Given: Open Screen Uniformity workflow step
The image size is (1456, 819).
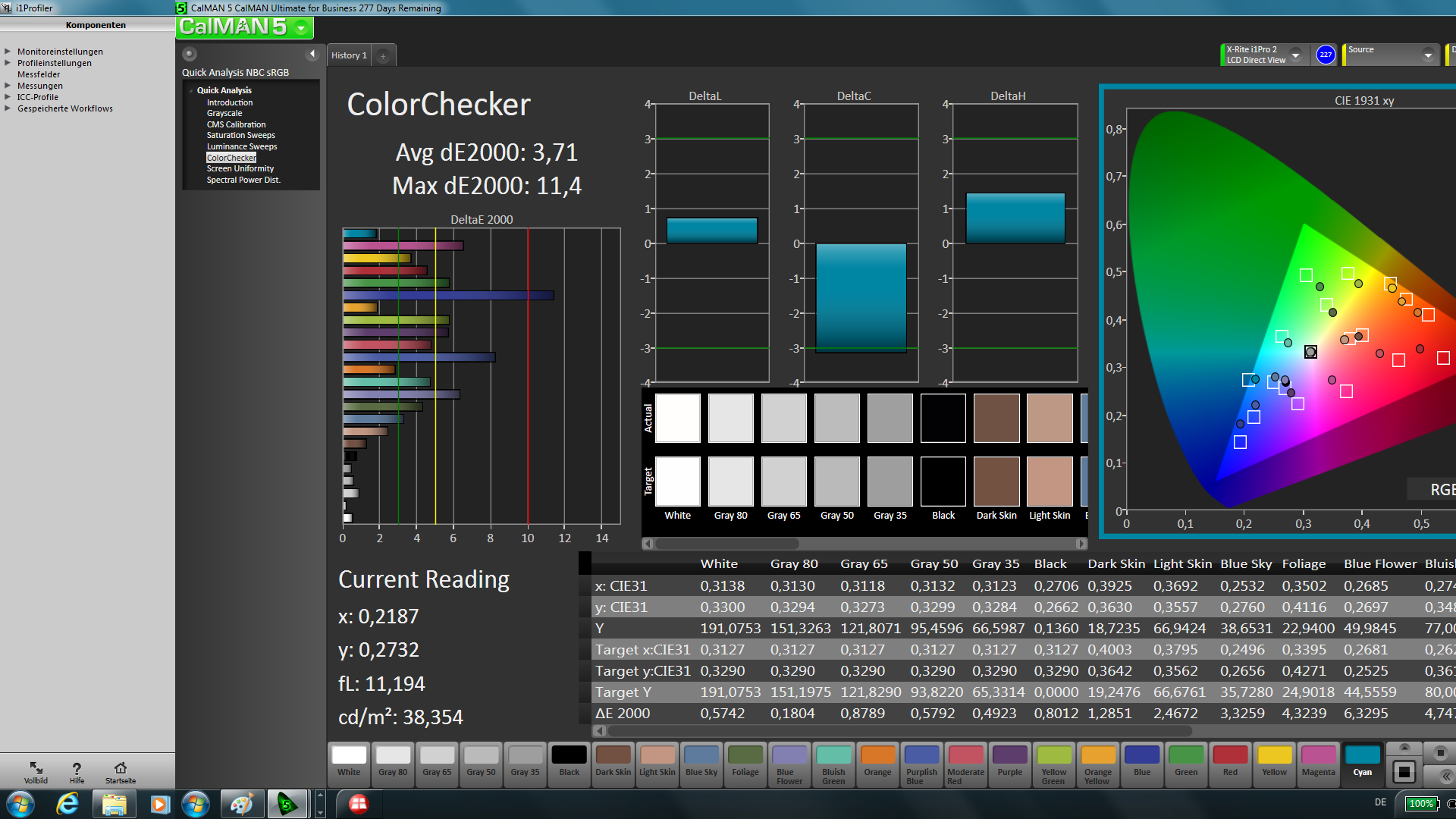Looking at the screenshot, I should coord(240,168).
